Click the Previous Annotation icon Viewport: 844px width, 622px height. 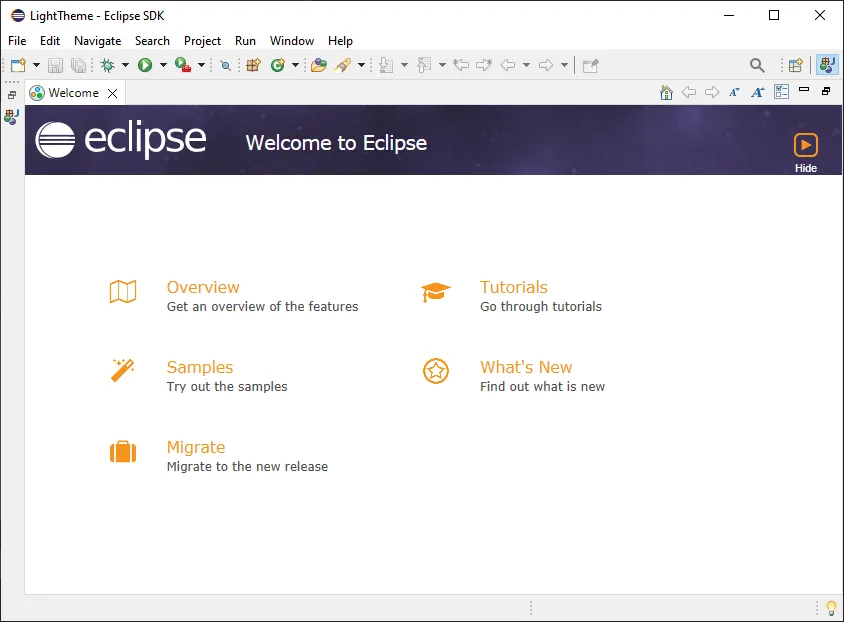[x=424, y=65]
